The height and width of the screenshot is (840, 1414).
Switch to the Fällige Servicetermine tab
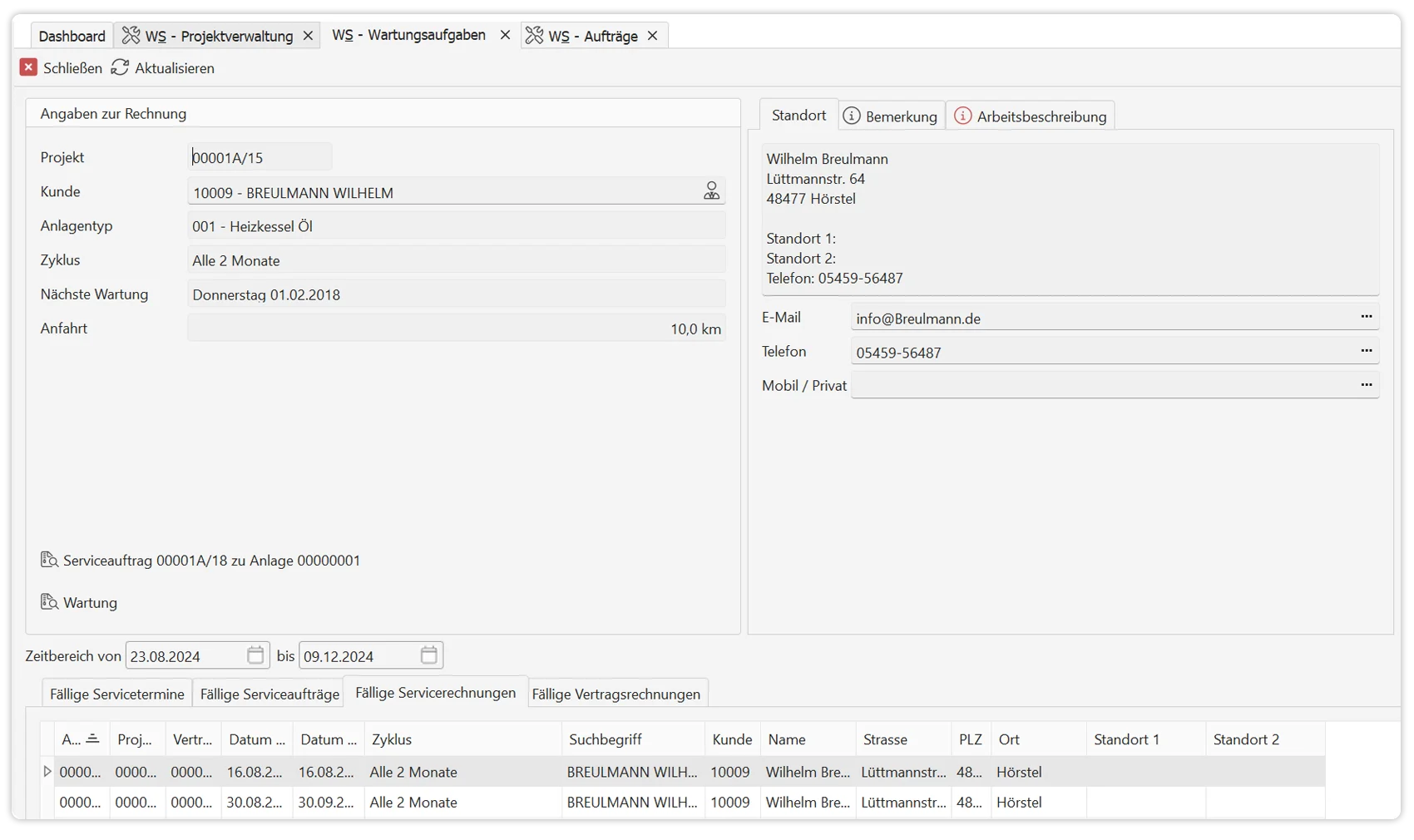point(116,694)
